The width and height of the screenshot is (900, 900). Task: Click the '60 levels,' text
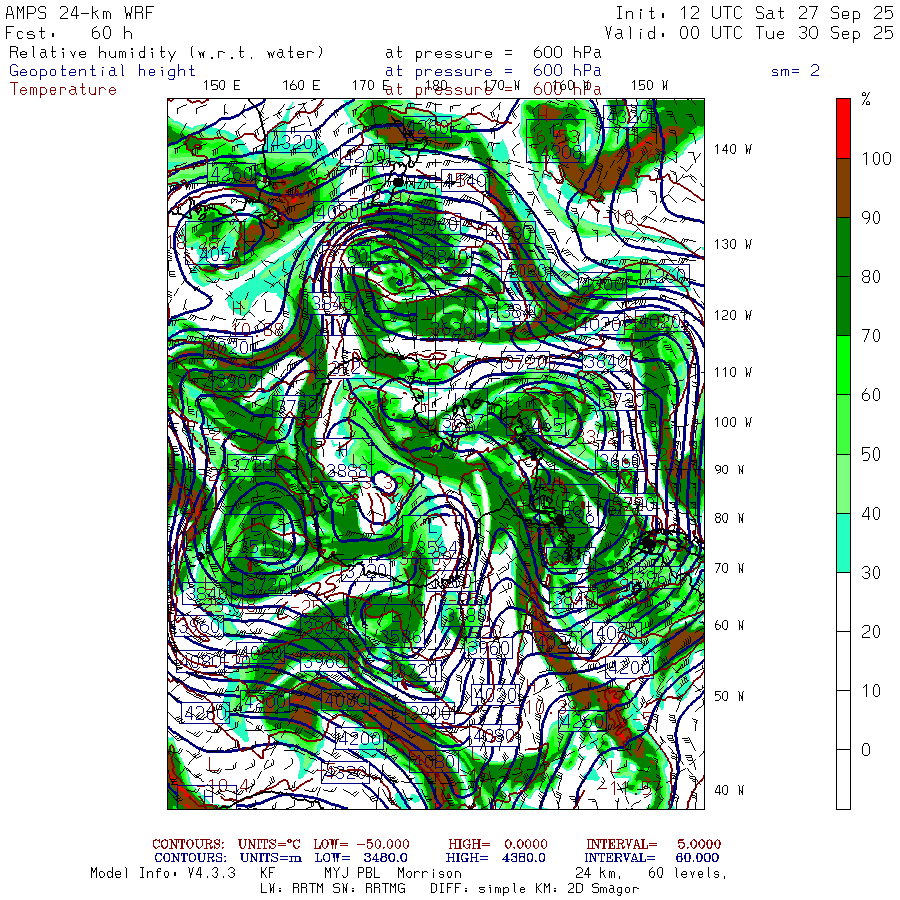tap(688, 874)
